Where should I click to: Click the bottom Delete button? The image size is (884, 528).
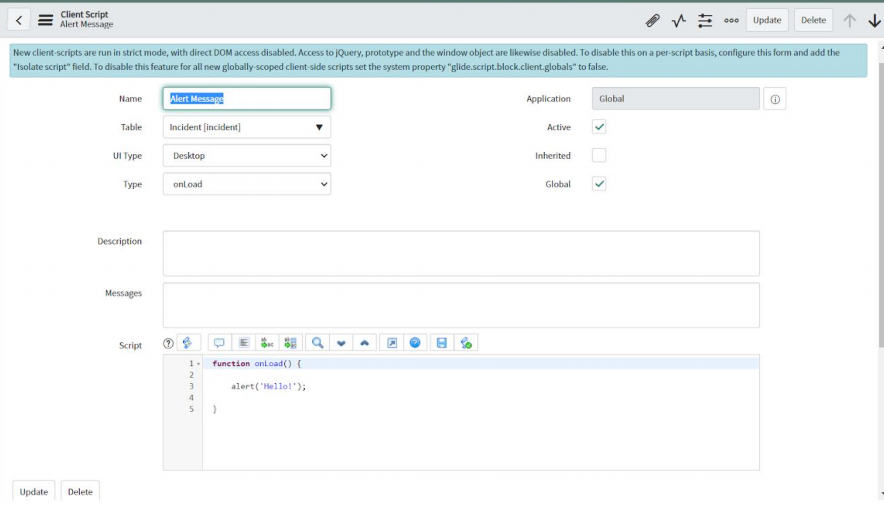pyautogui.click(x=80, y=491)
